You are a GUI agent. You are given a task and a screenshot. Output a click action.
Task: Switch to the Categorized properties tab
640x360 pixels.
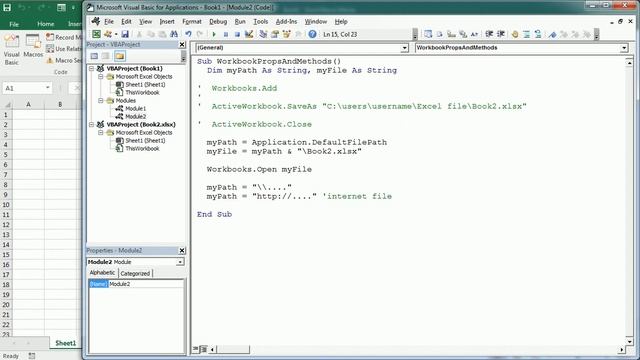pos(135,273)
